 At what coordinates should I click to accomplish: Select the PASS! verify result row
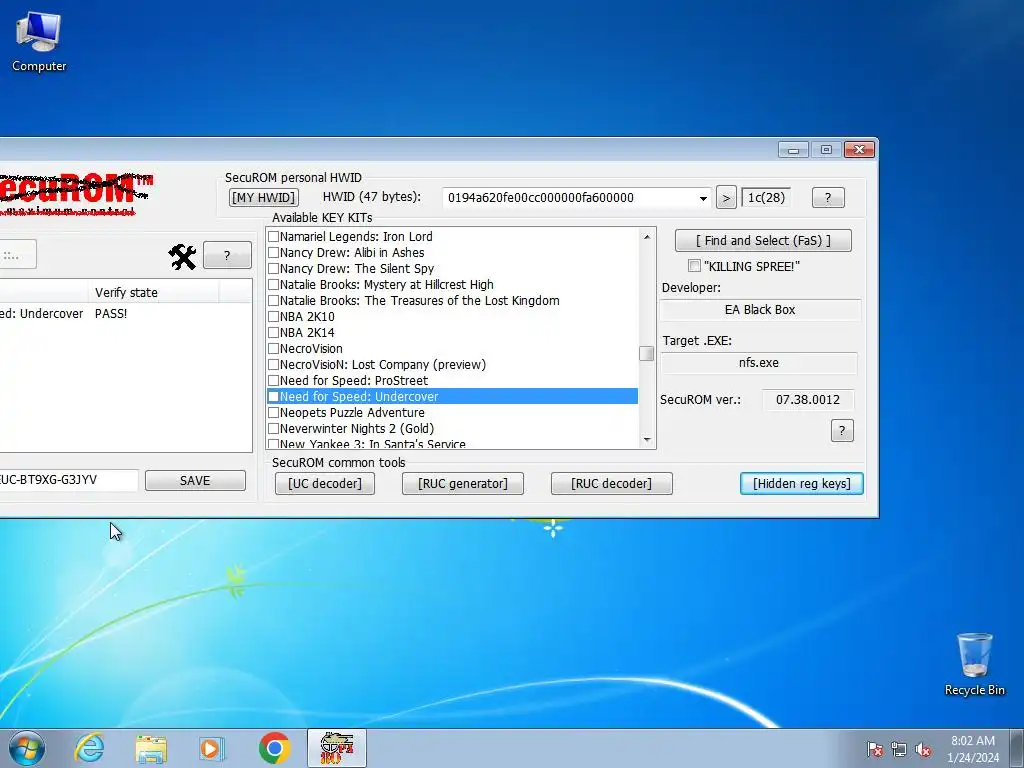tap(125, 313)
